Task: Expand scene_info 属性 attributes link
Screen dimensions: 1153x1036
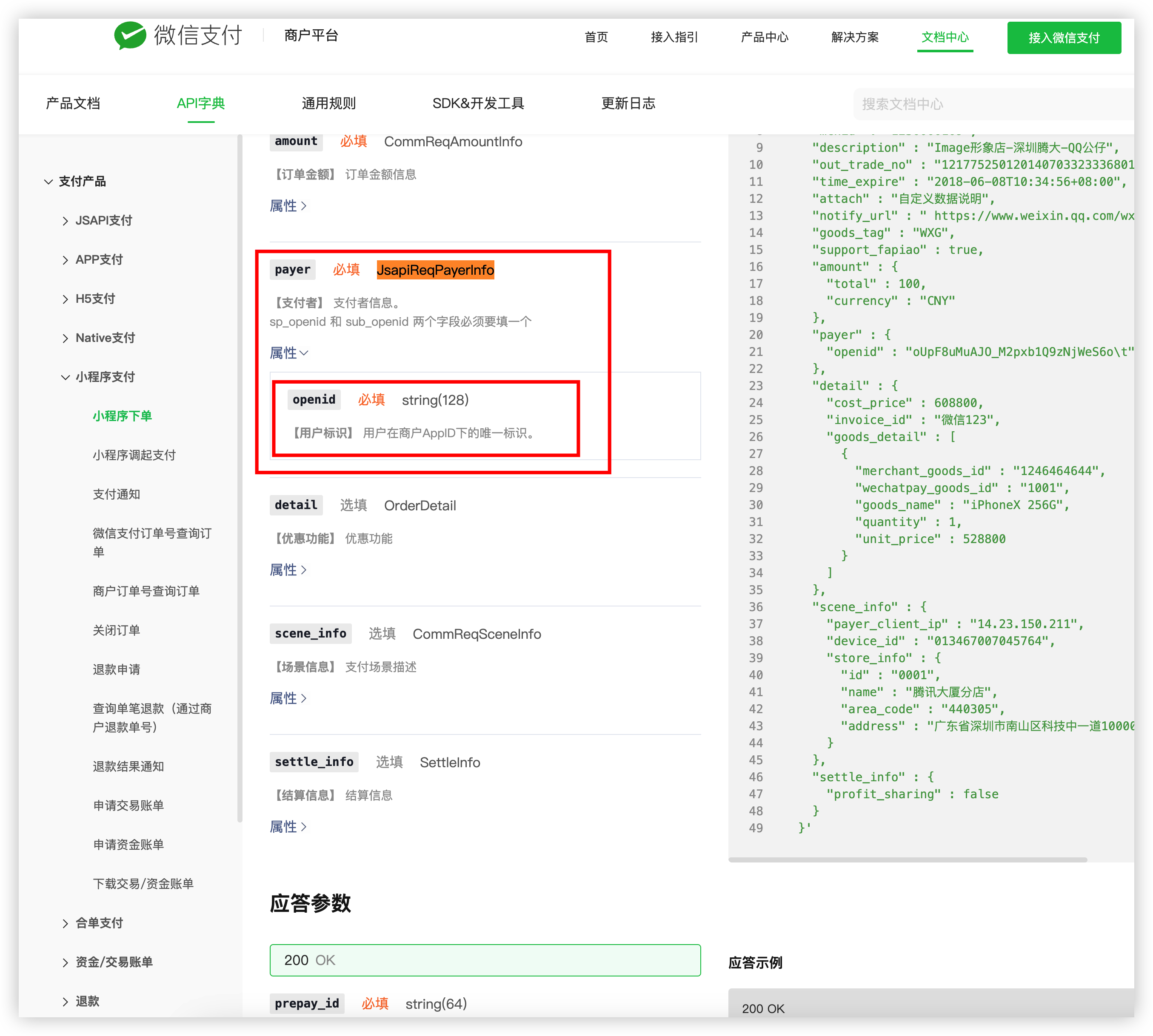Action: click(288, 698)
